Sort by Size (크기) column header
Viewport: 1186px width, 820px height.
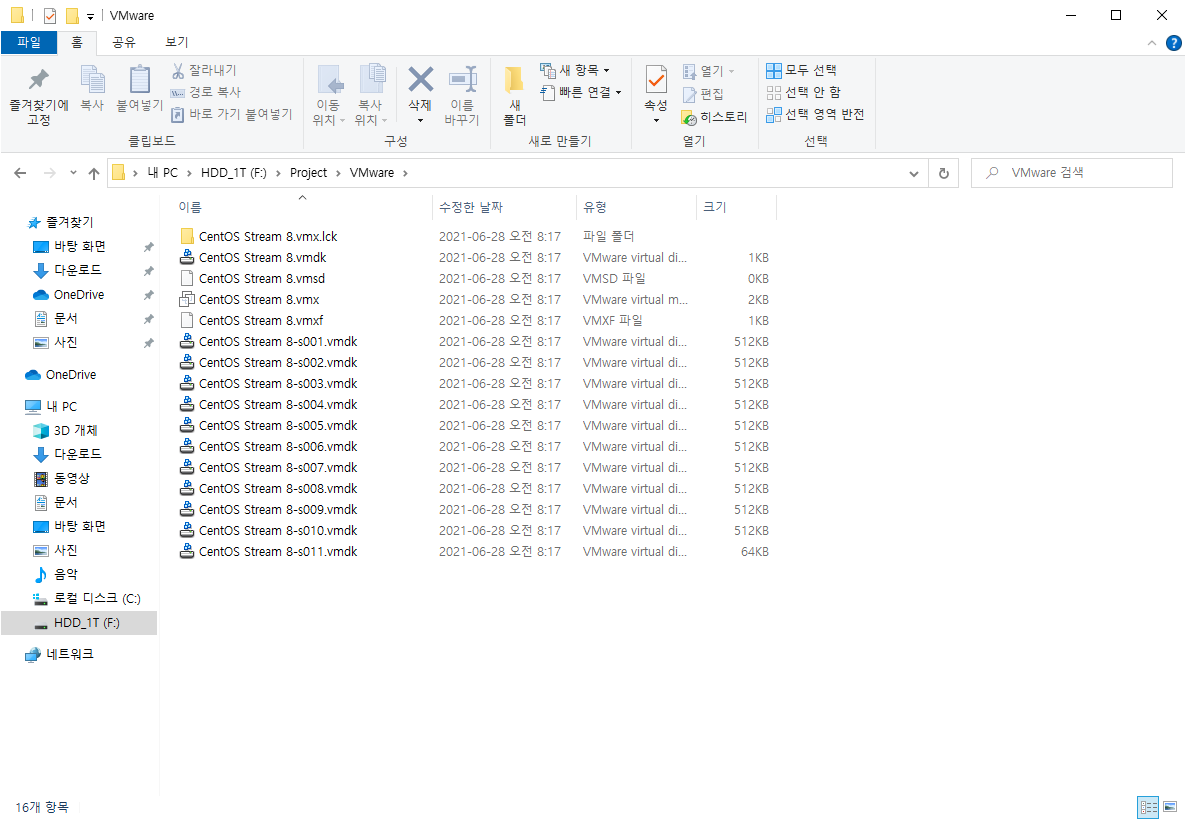click(x=736, y=207)
